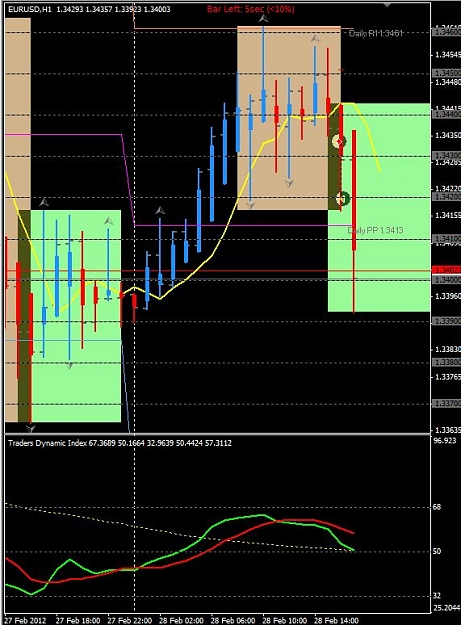Select the 'Daily R1 1.3461' pivot label

coord(376,33)
